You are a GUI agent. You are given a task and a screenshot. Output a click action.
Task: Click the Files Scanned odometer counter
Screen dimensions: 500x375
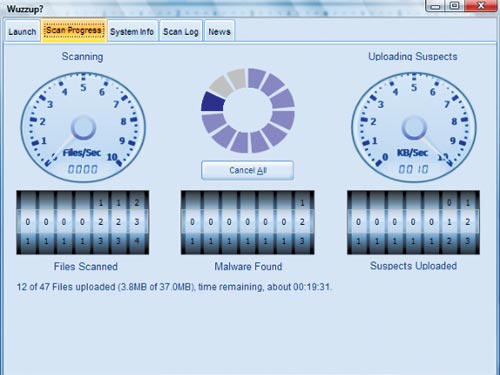point(83,222)
